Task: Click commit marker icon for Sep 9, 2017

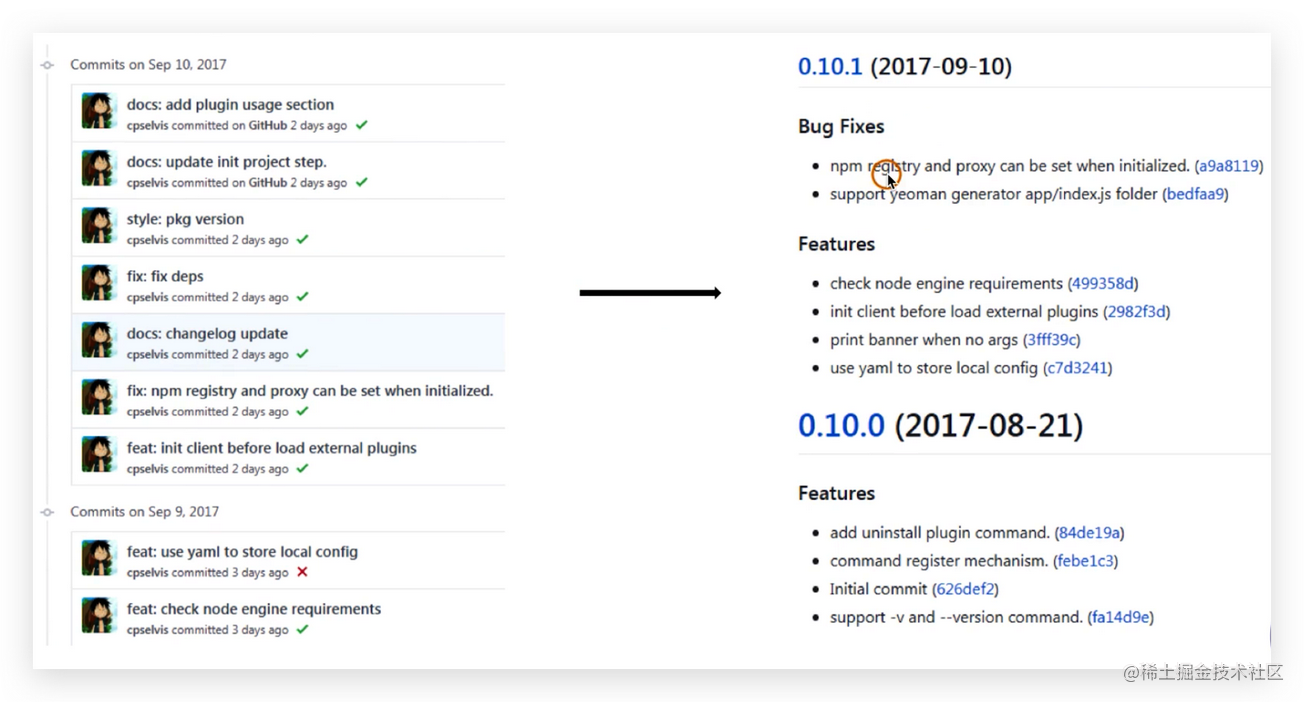Action: [x=47, y=512]
